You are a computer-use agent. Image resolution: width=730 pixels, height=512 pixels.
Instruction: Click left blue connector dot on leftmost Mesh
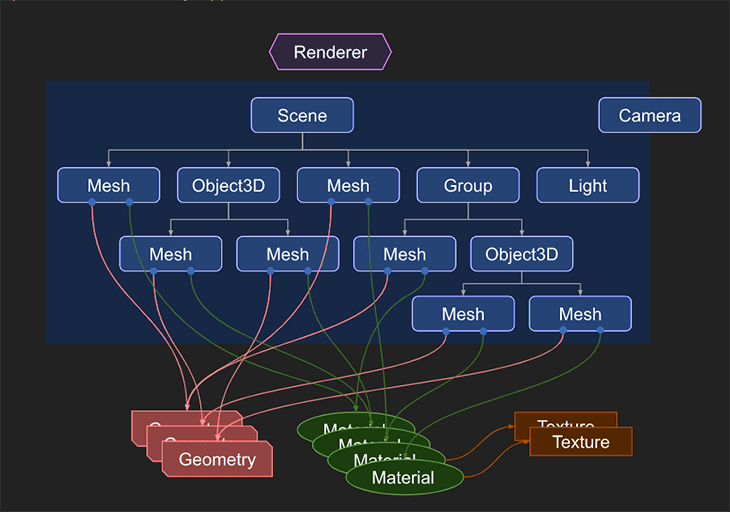point(92,202)
